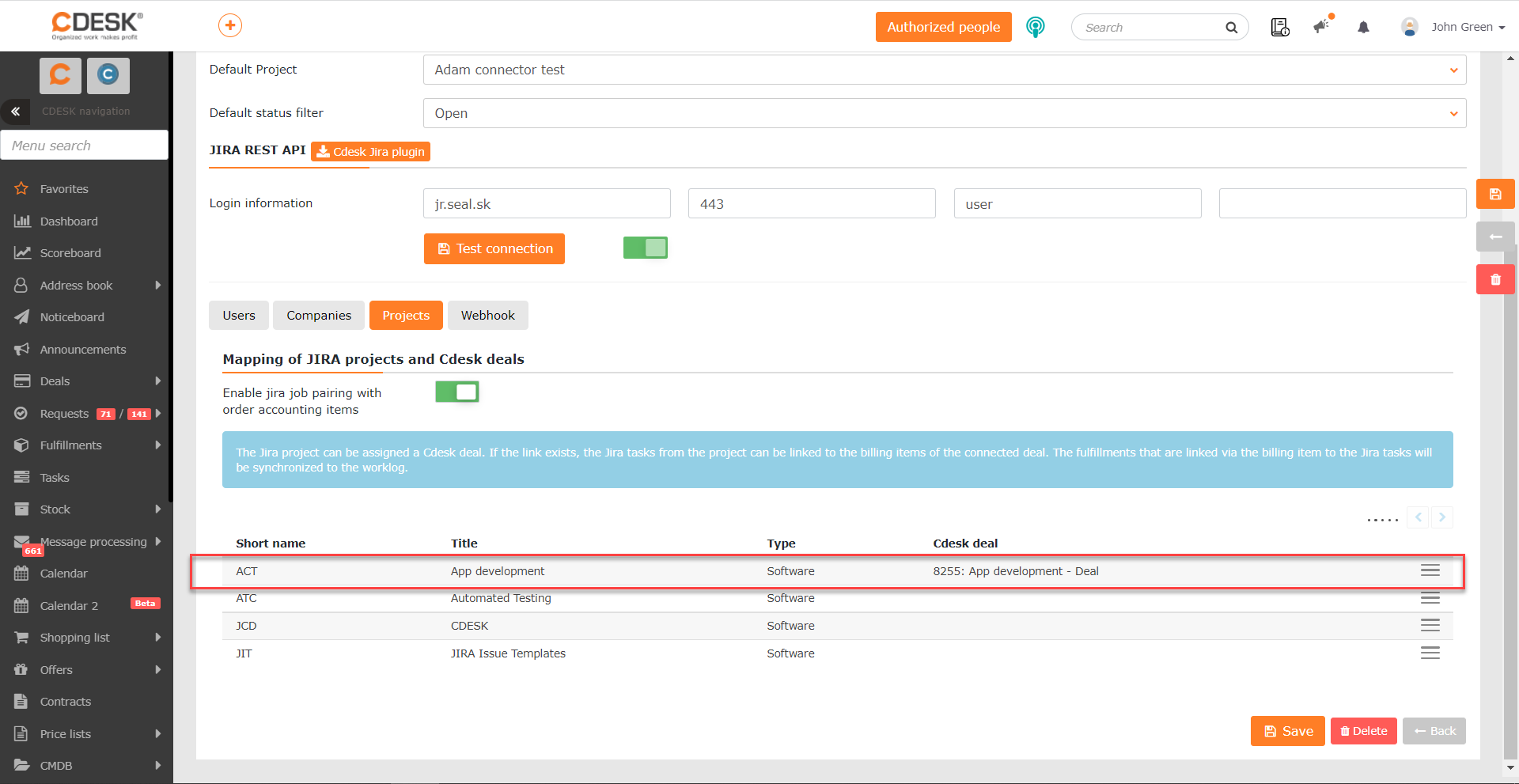The width and height of the screenshot is (1519, 784).
Task: Go to next page of projects
Action: tap(1442, 517)
